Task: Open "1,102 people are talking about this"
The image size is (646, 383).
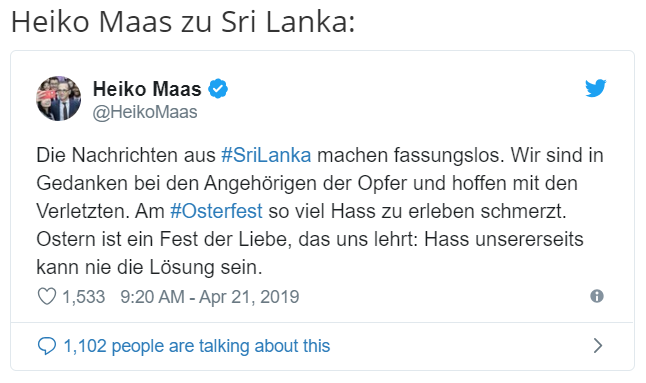Action: tap(197, 346)
